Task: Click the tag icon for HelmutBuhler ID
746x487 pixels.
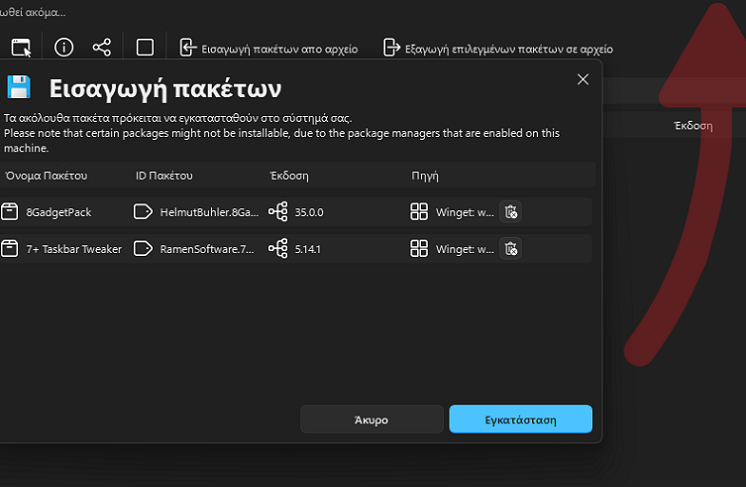Action: click(x=143, y=212)
